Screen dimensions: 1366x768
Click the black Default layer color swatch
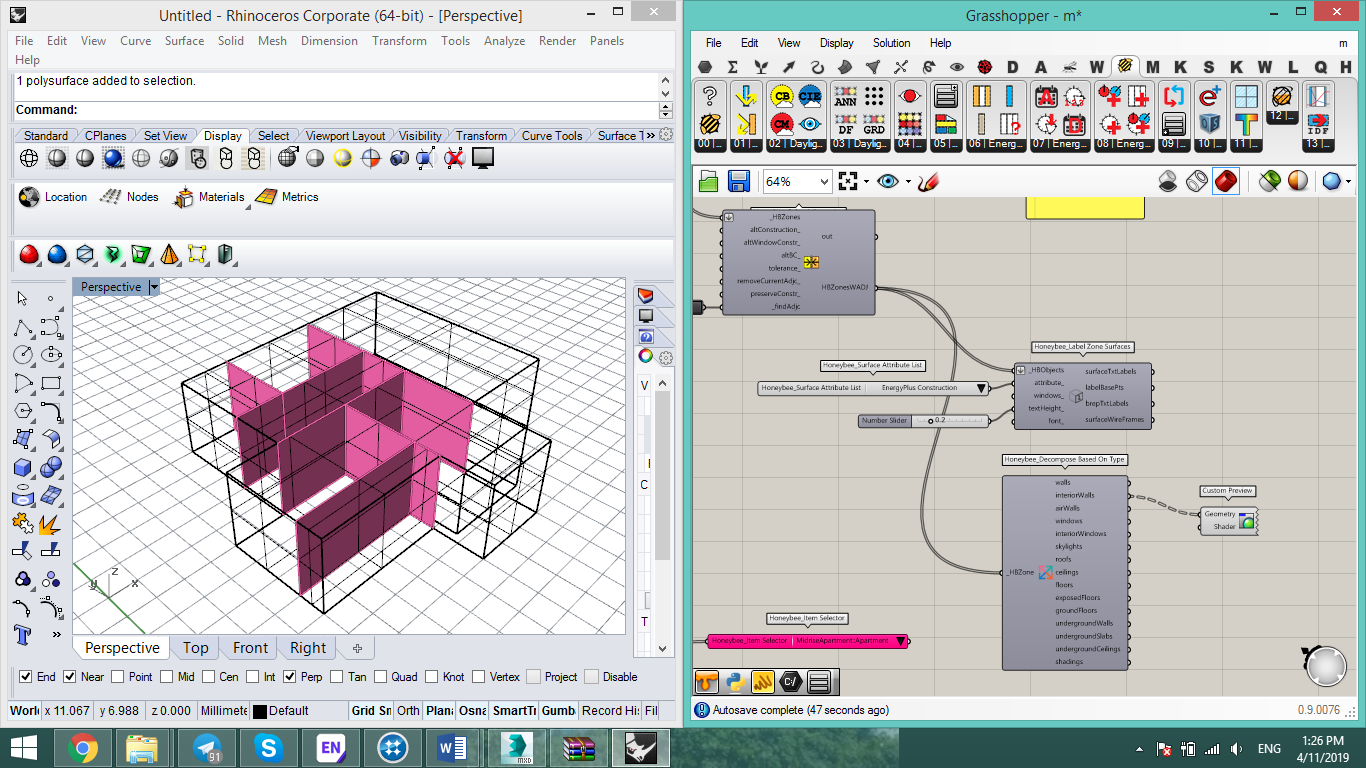click(x=260, y=712)
